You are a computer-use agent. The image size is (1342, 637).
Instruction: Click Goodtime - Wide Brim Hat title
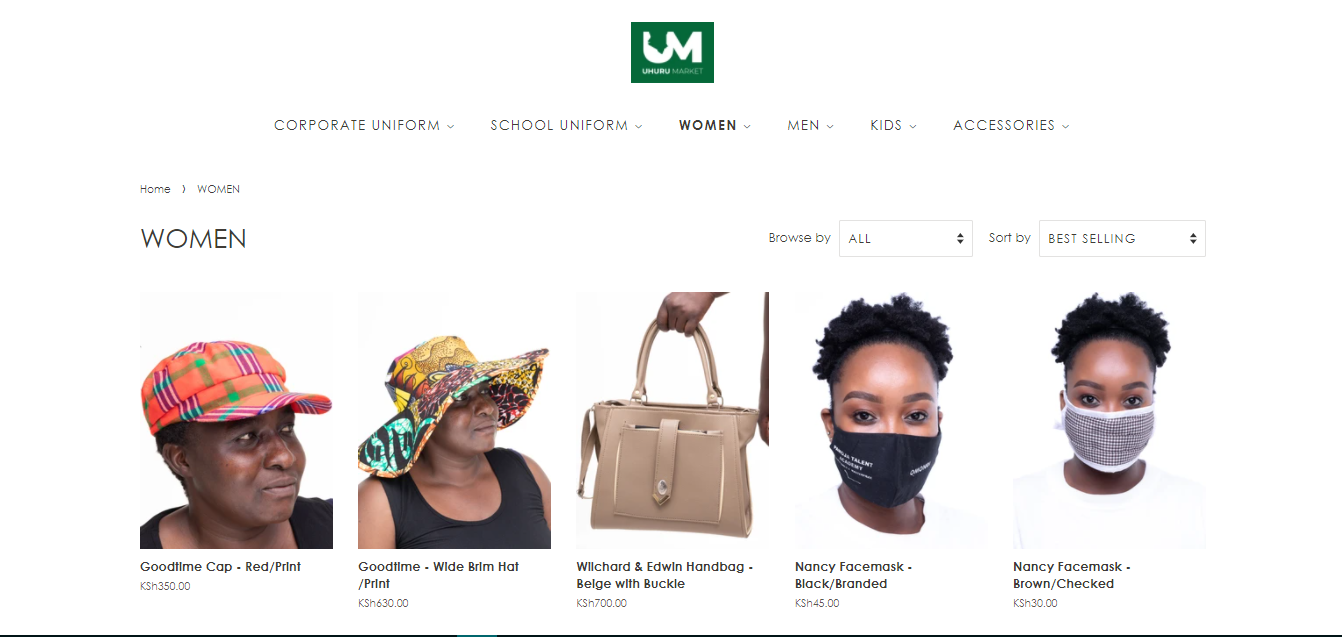[438, 575]
